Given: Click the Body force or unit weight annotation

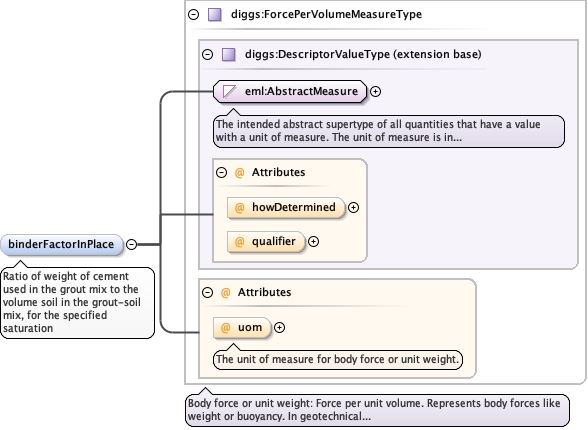Looking at the screenshot, I should pyautogui.click(x=377, y=410).
